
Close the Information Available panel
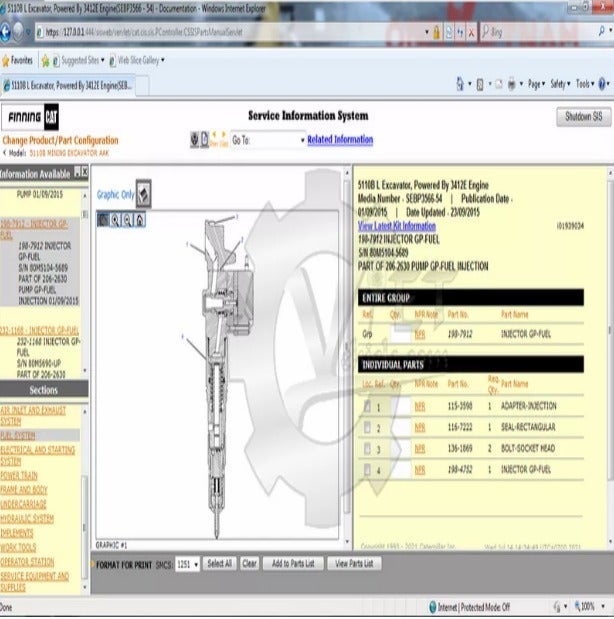pos(84,172)
